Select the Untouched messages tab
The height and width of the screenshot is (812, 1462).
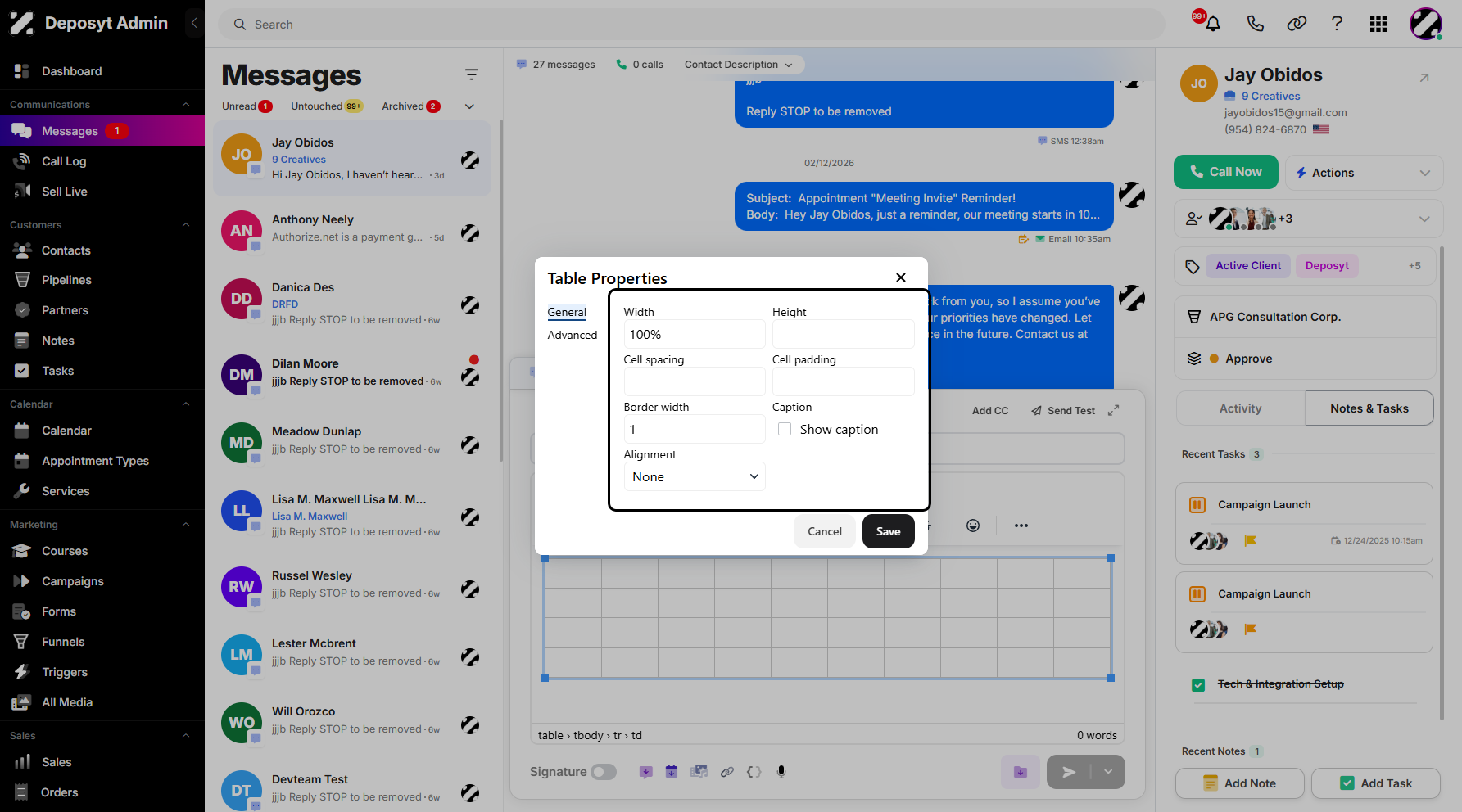[x=326, y=106]
